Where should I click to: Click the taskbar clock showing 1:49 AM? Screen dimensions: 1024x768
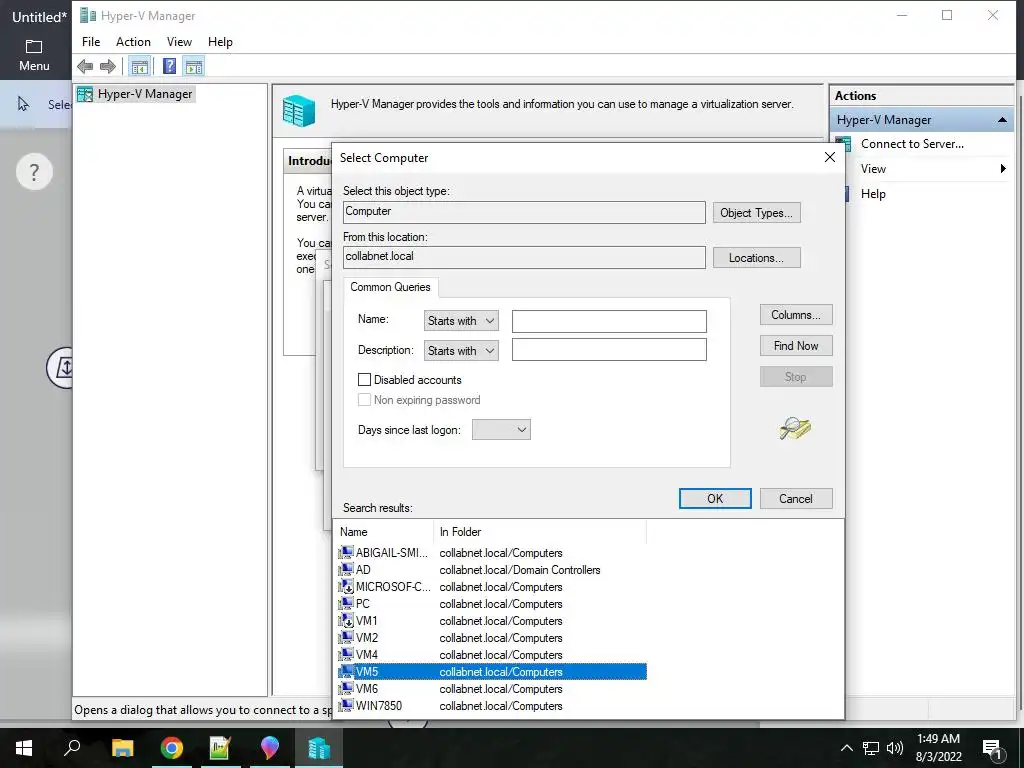[x=938, y=748]
